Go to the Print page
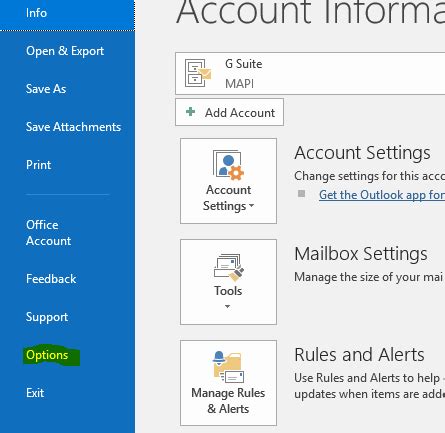Image resolution: width=445 pixels, height=433 pixels. (39, 165)
